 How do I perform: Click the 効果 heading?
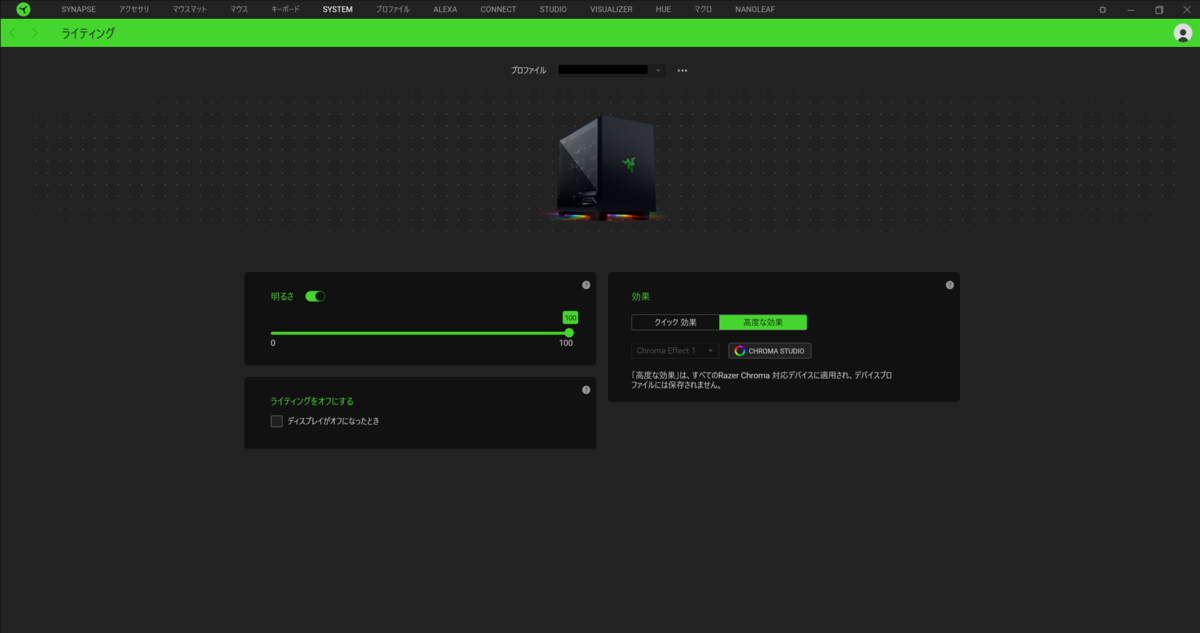[641, 297]
